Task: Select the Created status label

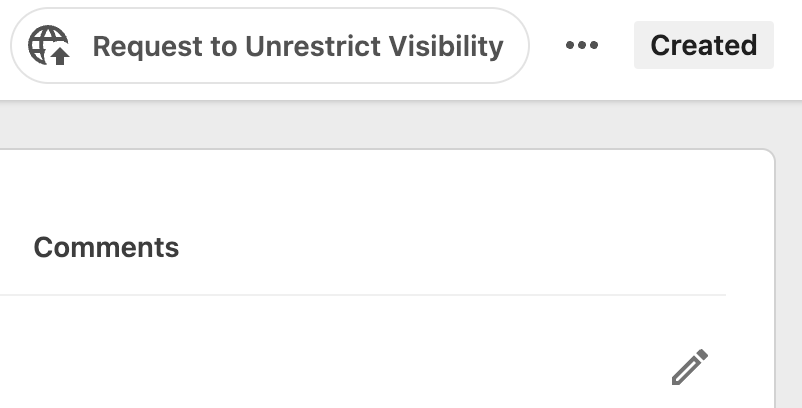Action: click(x=703, y=46)
